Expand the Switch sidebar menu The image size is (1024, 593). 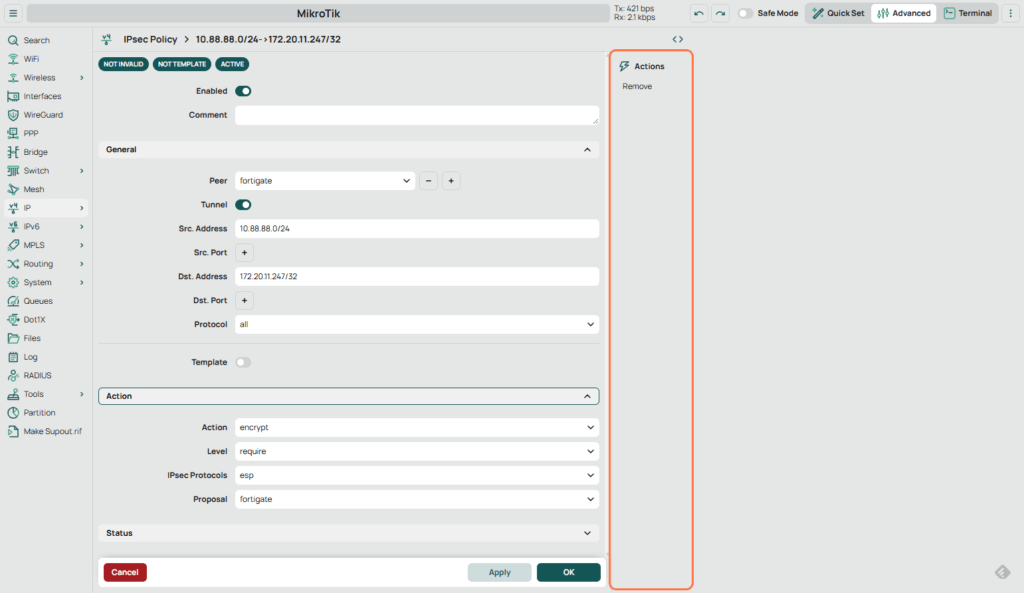[46, 171]
